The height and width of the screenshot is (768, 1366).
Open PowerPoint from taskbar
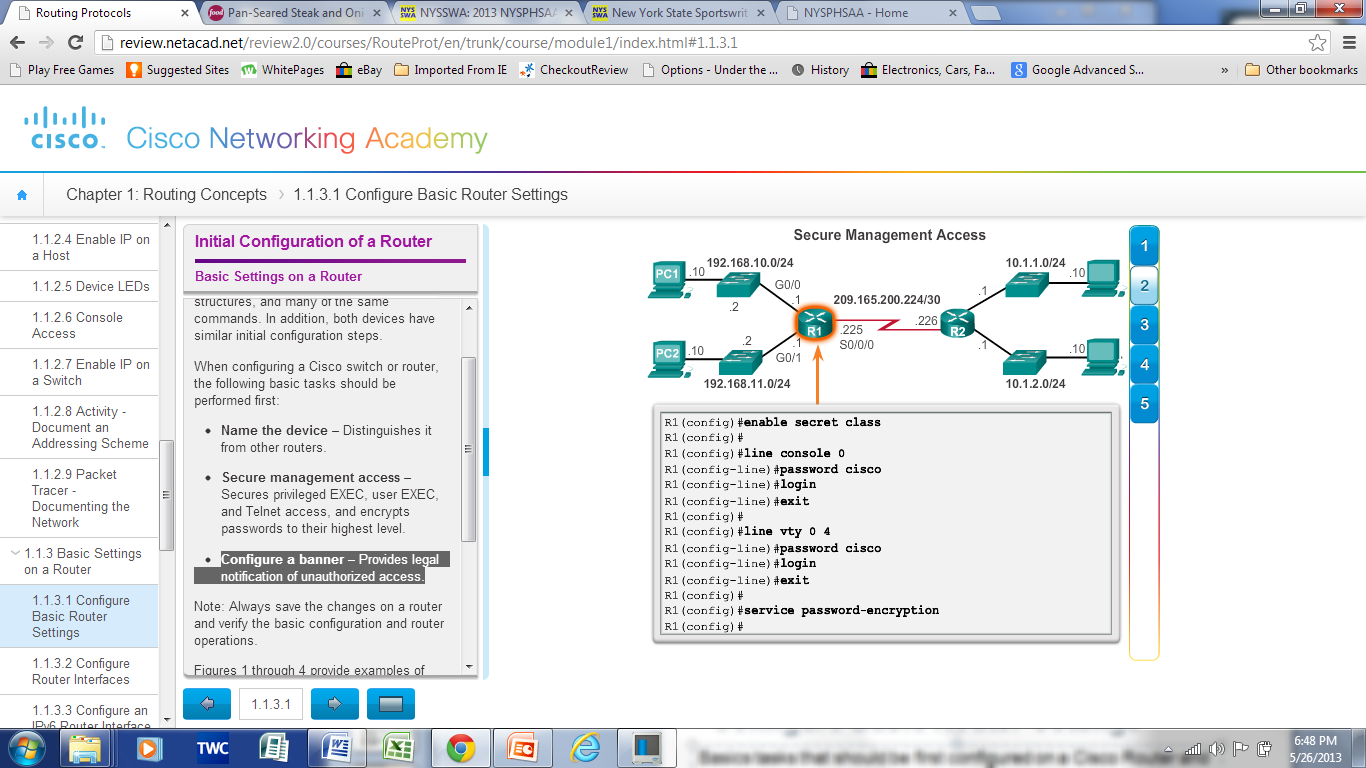point(523,748)
